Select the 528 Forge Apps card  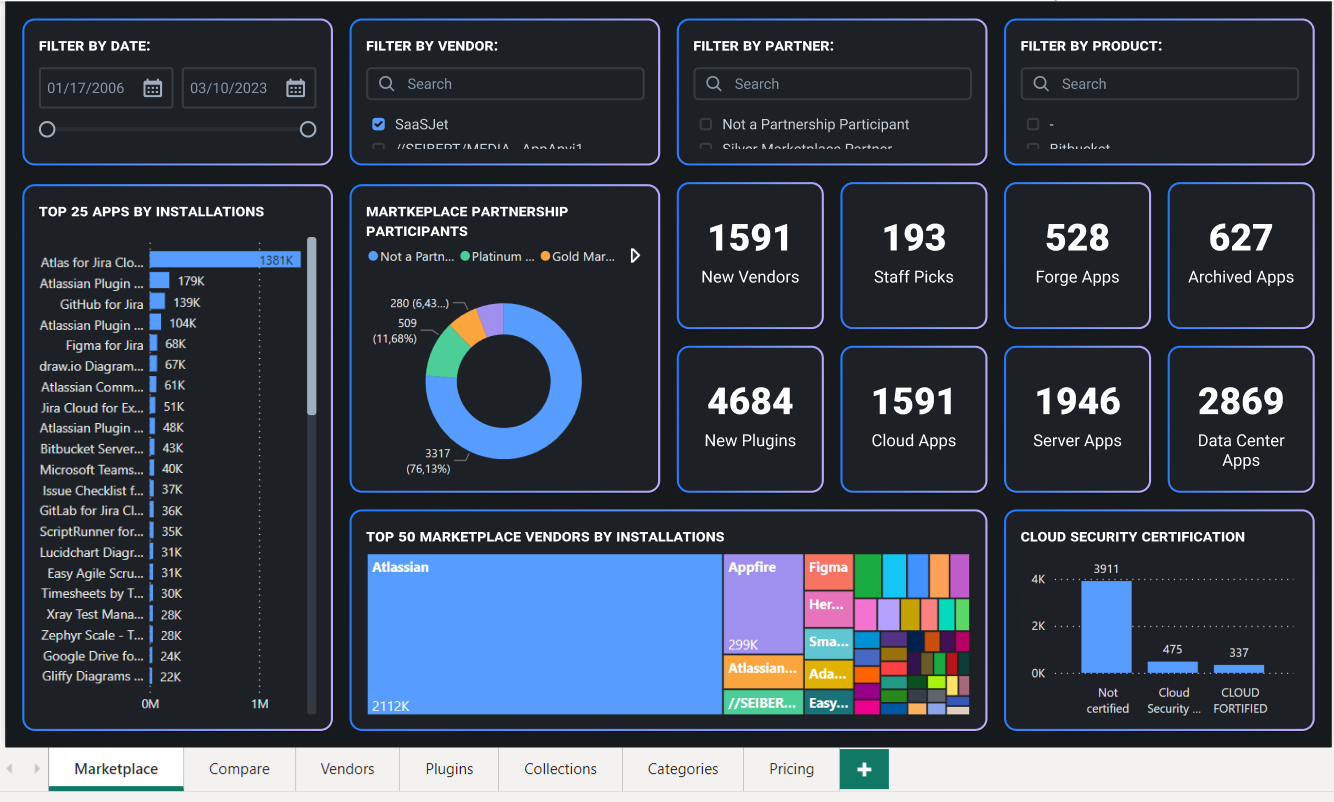pyautogui.click(x=1077, y=255)
